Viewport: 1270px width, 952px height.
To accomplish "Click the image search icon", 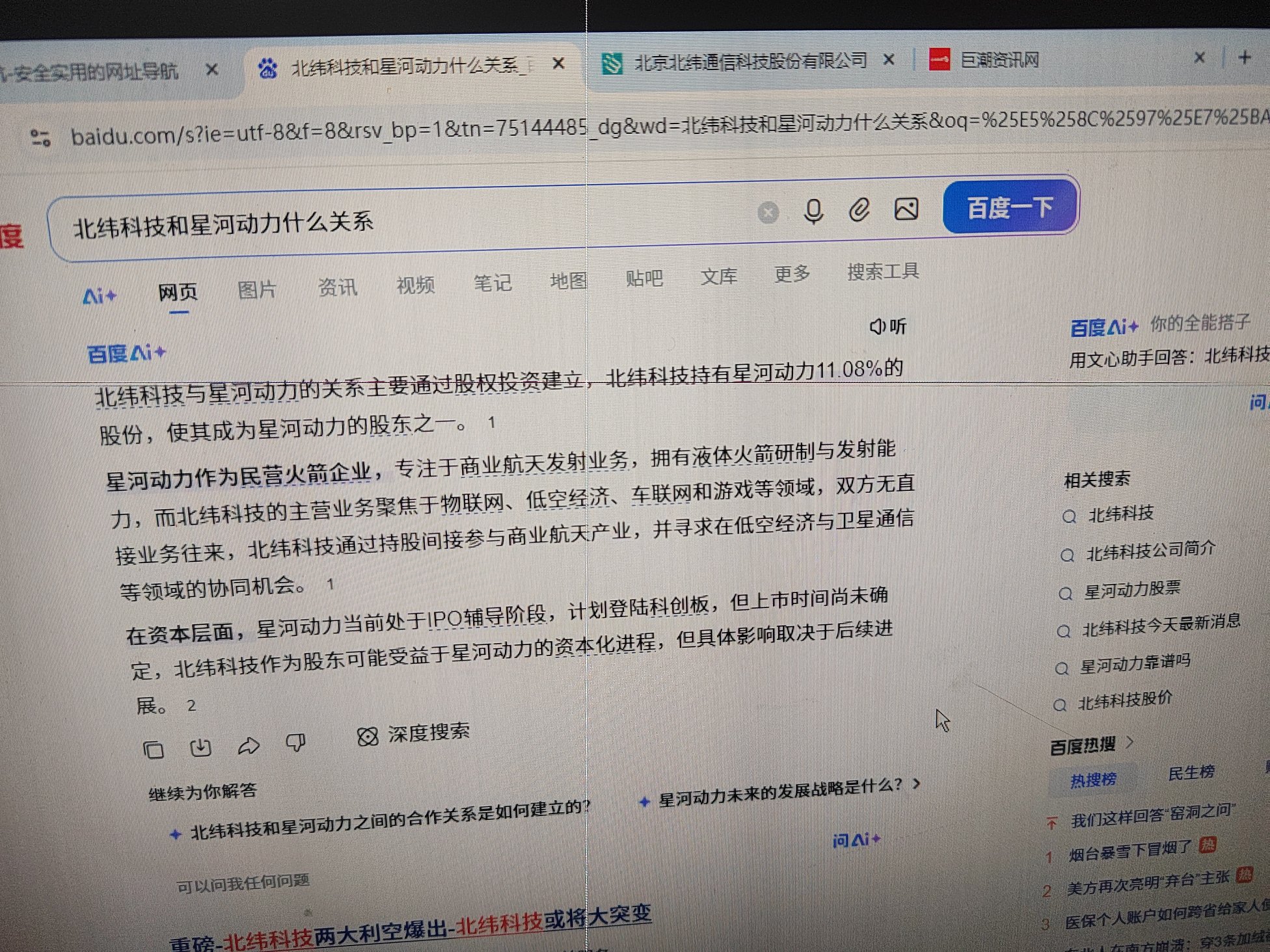I will (x=906, y=209).
